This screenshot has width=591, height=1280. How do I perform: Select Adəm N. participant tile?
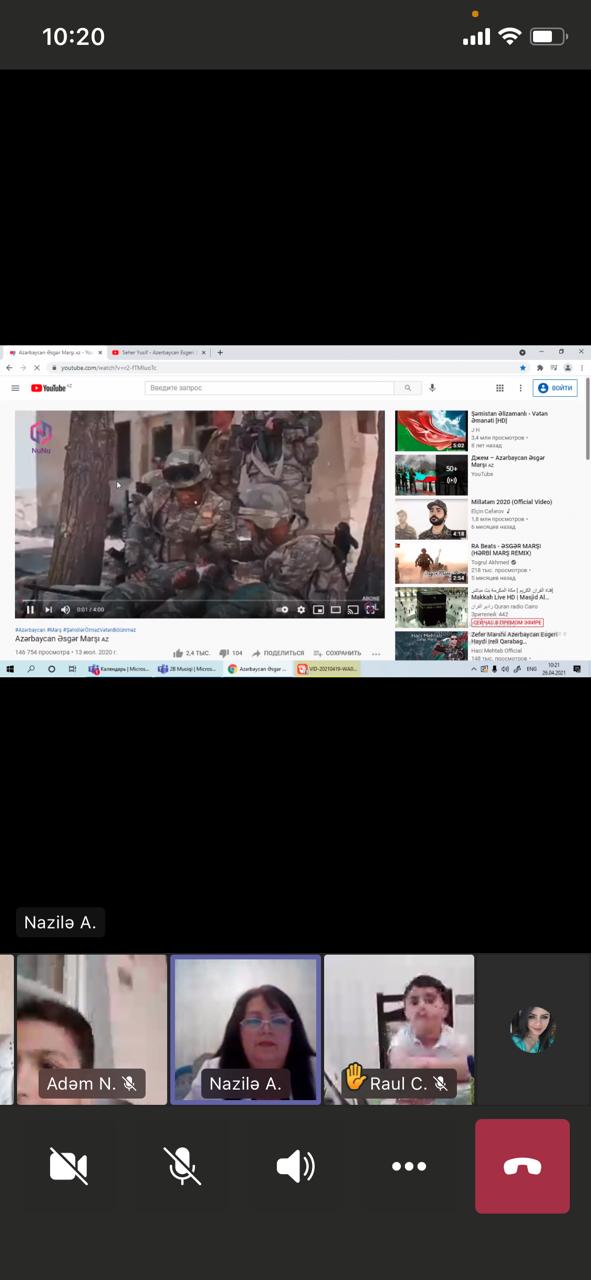pyautogui.click(x=92, y=1030)
